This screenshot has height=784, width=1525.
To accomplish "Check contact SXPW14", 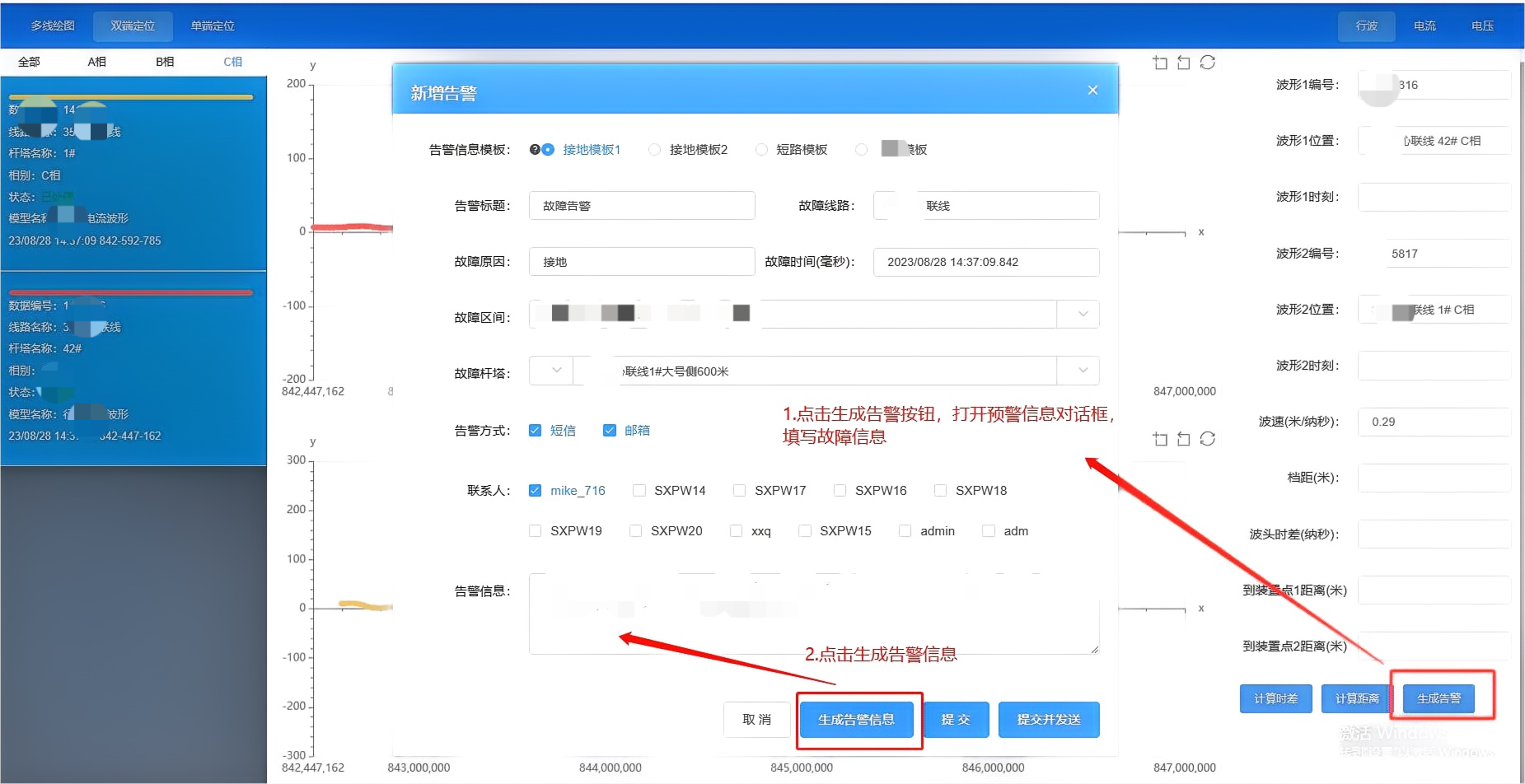I will click(639, 490).
